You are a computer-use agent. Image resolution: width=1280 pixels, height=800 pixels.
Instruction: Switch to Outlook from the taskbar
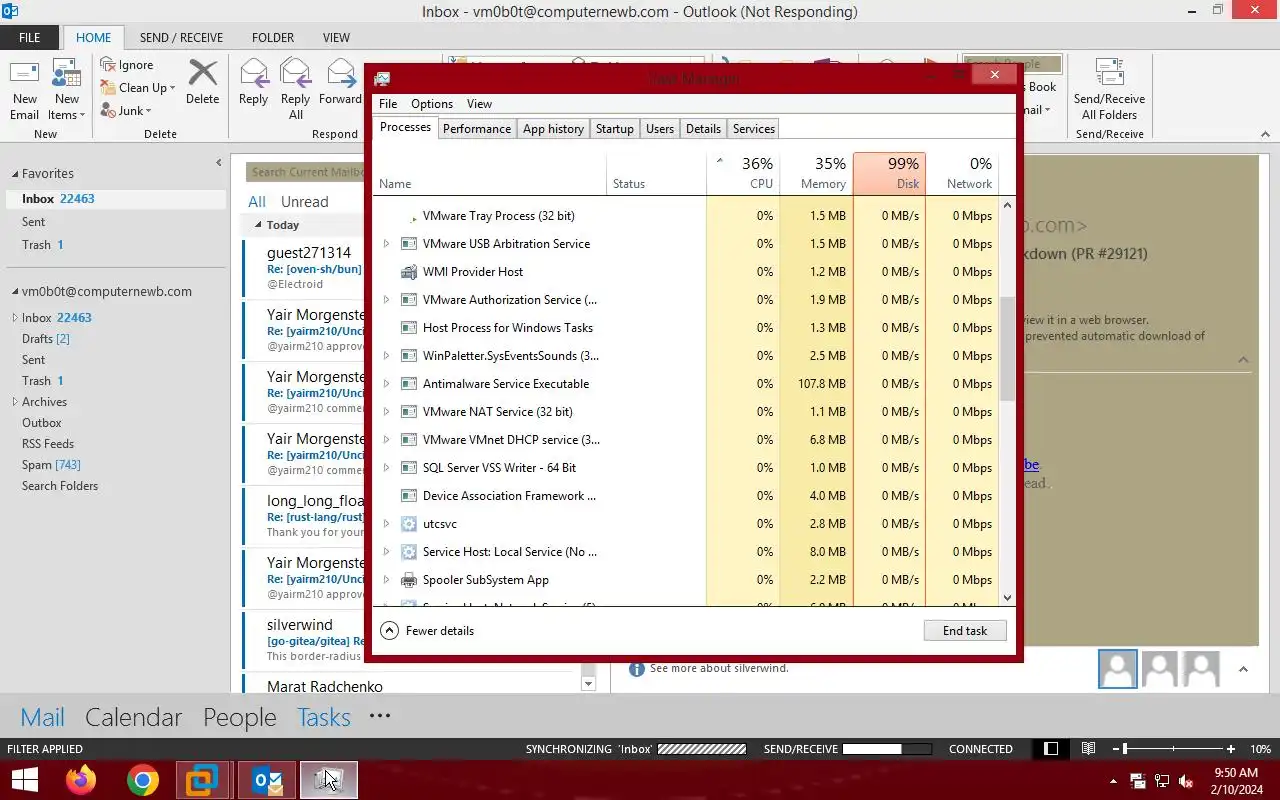click(266, 780)
